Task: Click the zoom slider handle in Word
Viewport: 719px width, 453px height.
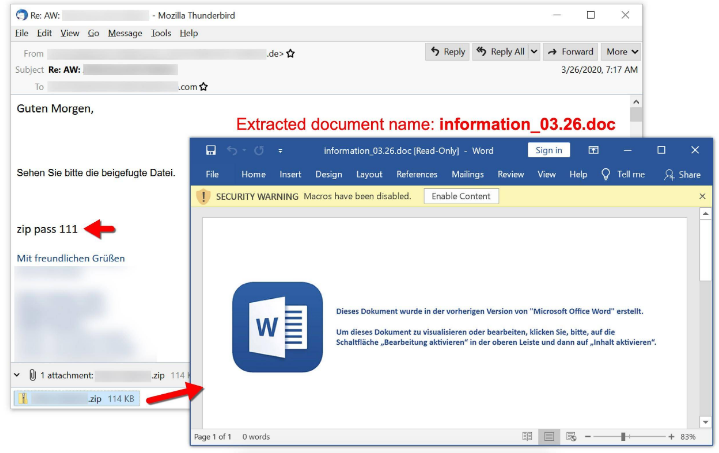Action: point(623,437)
